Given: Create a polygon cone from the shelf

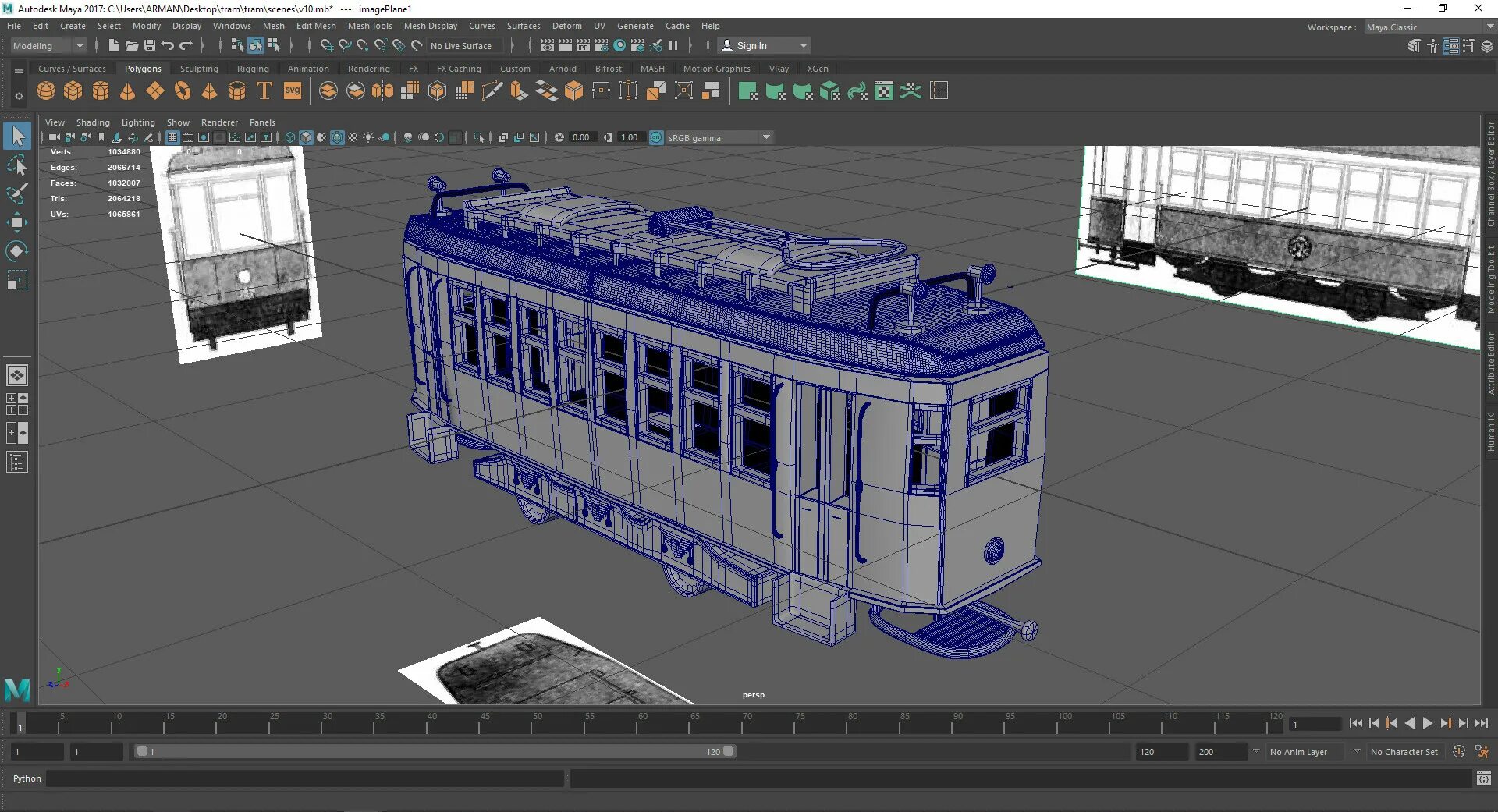Looking at the screenshot, I should click(128, 91).
